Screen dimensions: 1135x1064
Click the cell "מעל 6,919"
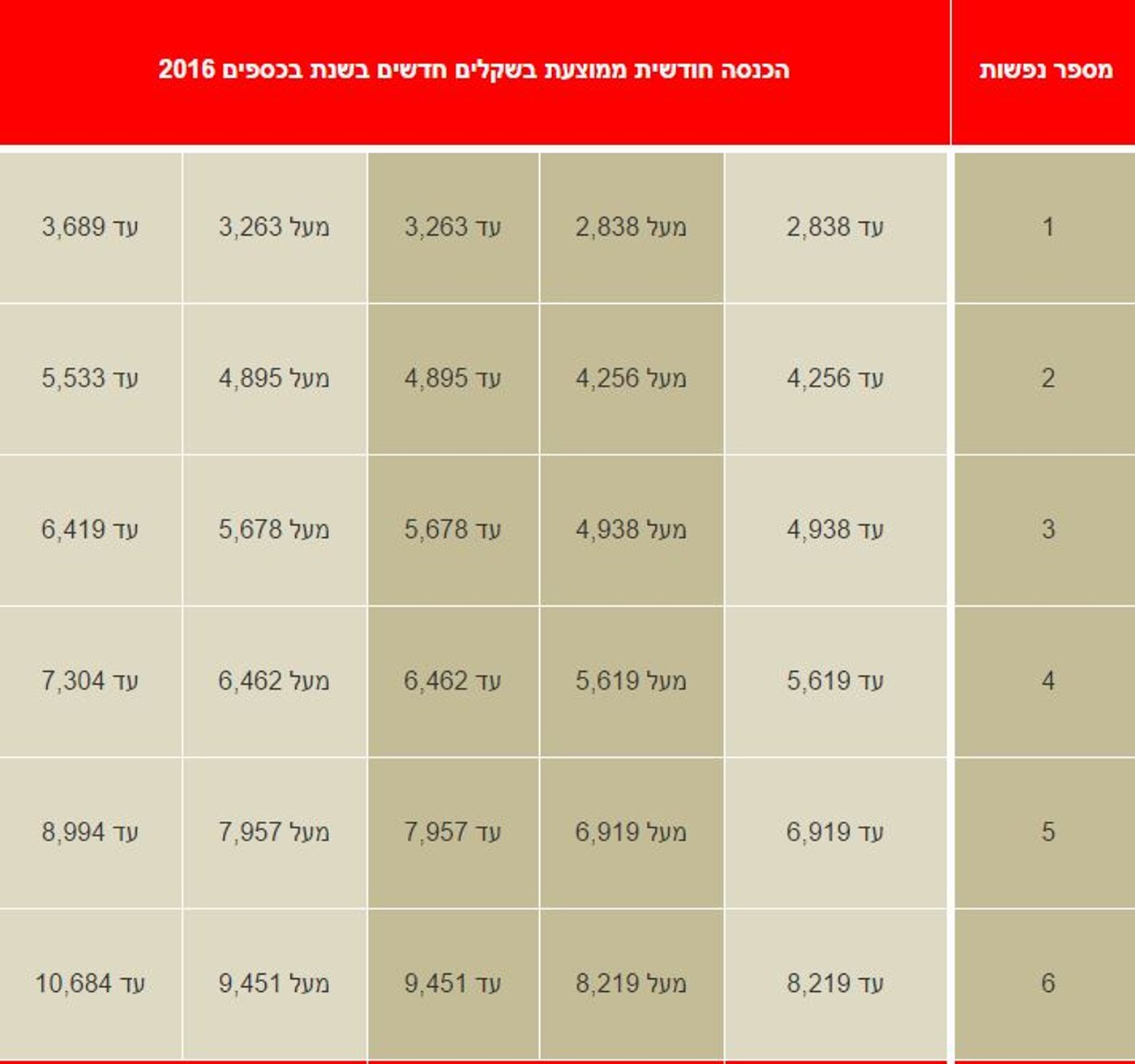[x=632, y=833]
